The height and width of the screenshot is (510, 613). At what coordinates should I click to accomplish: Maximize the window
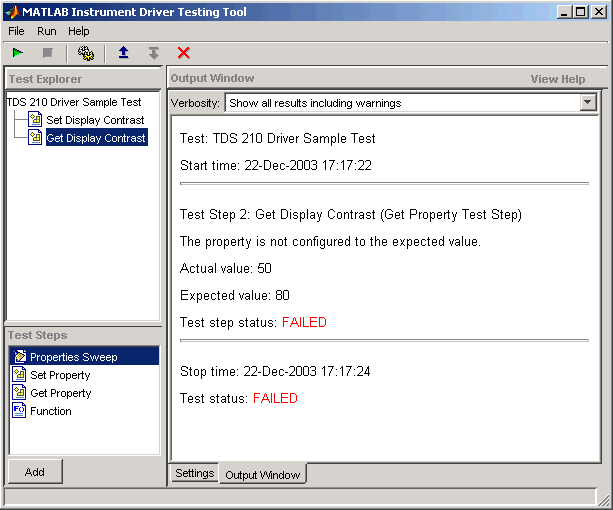(581, 12)
